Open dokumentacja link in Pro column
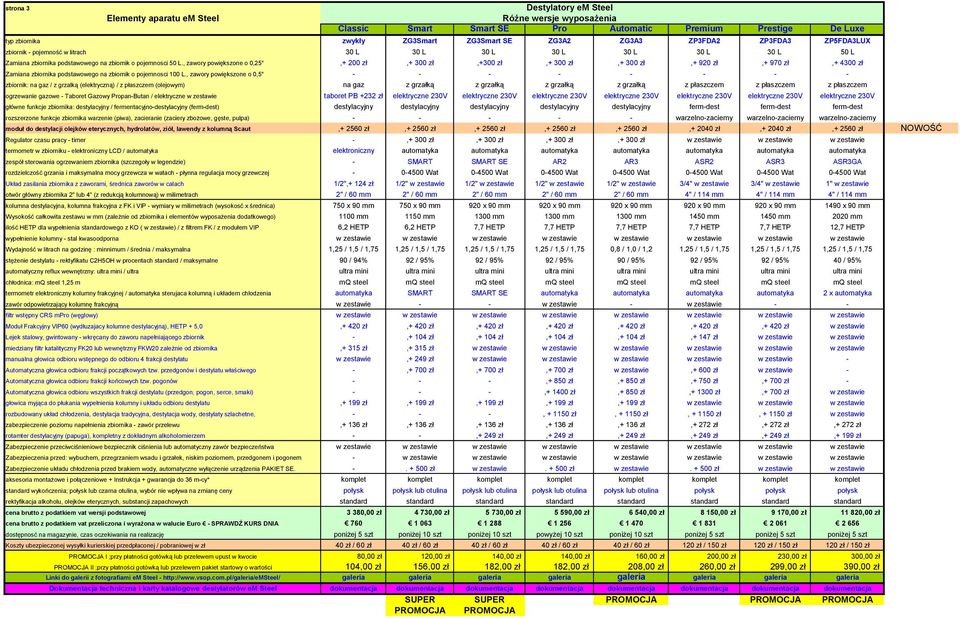The width and height of the screenshot is (960, 619). click(559, 588)
